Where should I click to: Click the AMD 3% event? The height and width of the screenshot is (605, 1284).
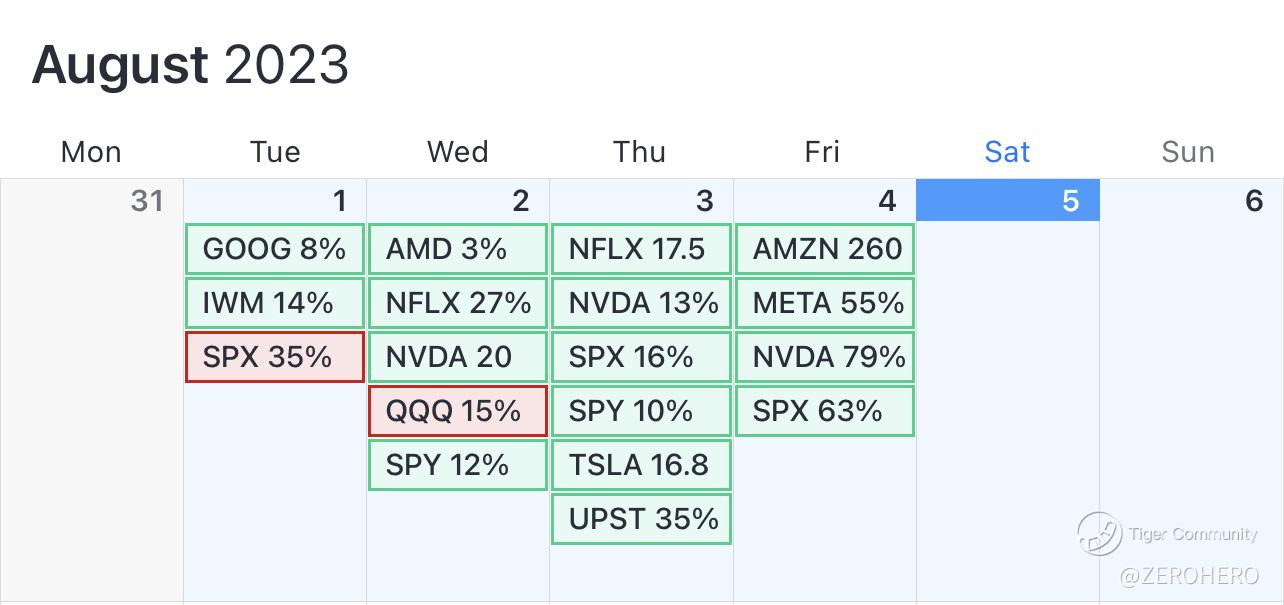coord(458,249)
